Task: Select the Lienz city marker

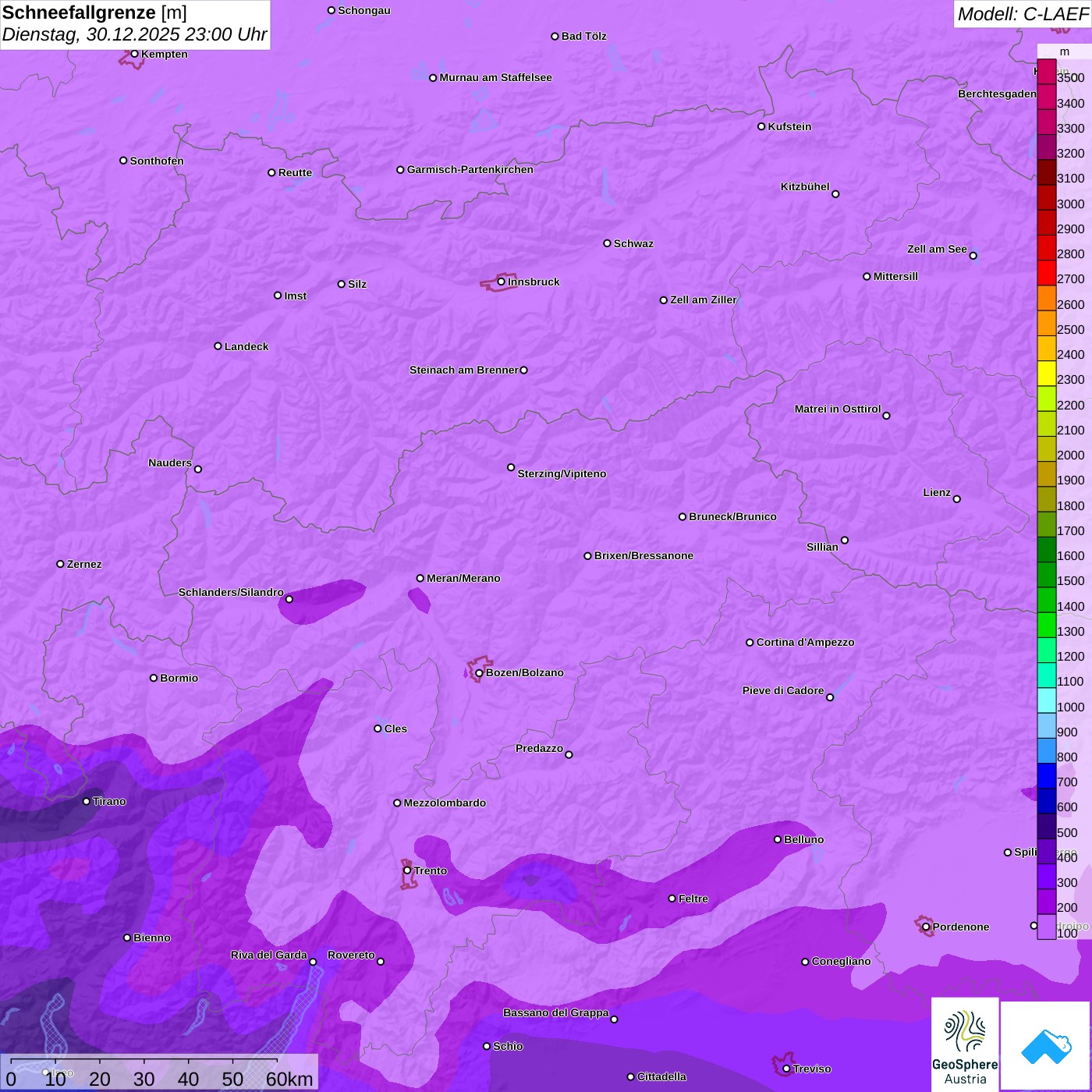Action: click(957, 499)
